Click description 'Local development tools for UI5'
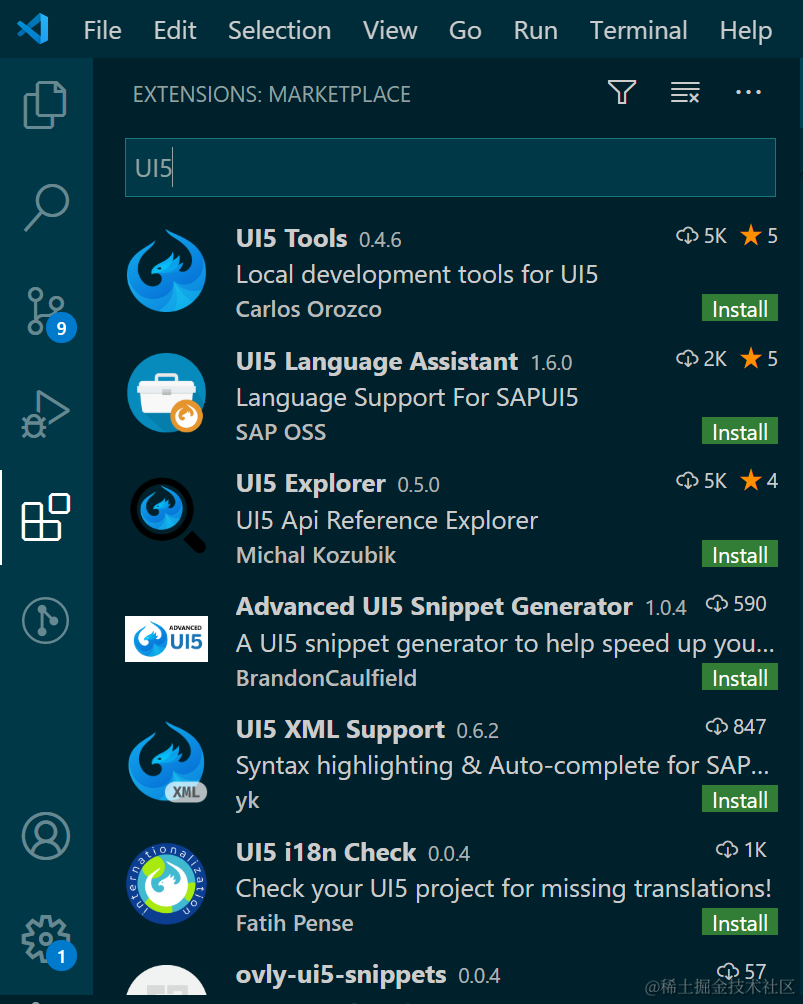The width and height of the screenshot is (803, 1004). click(417, 275)
